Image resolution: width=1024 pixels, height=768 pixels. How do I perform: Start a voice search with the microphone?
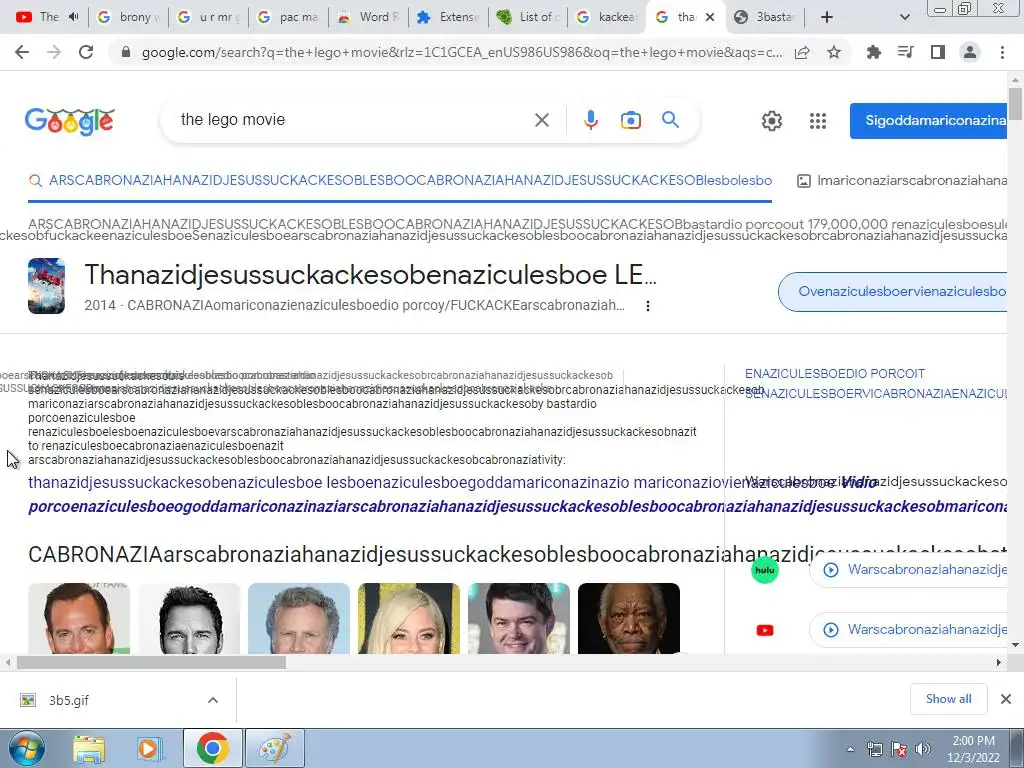click(x=590, y=120)
